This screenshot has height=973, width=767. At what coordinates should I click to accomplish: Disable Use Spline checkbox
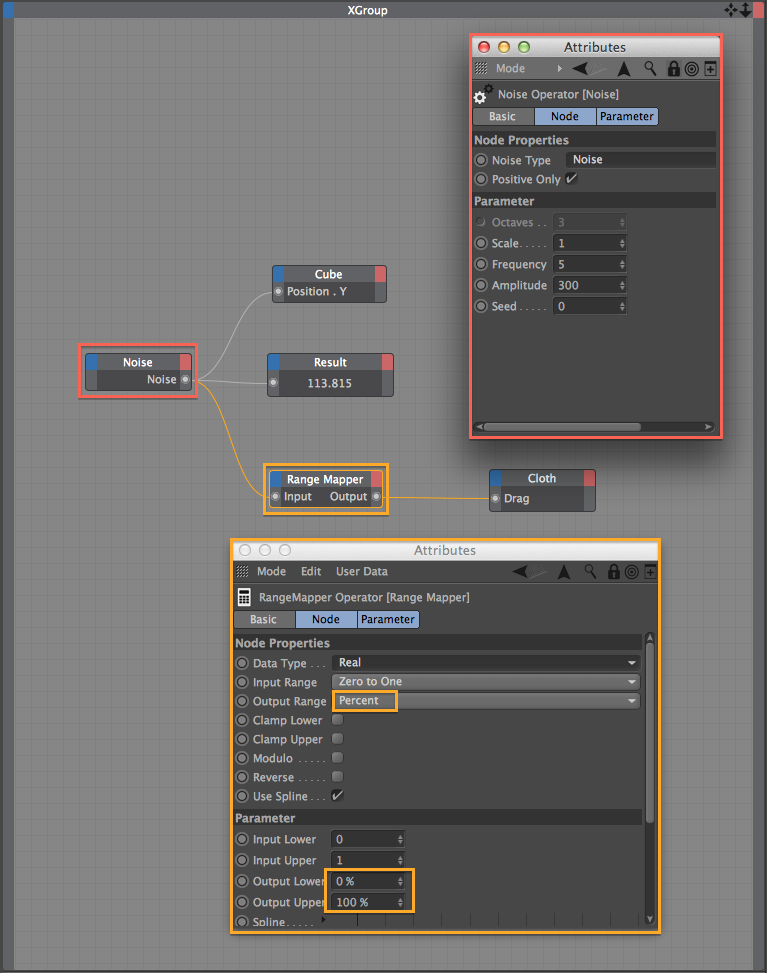[x=338, y=796]
